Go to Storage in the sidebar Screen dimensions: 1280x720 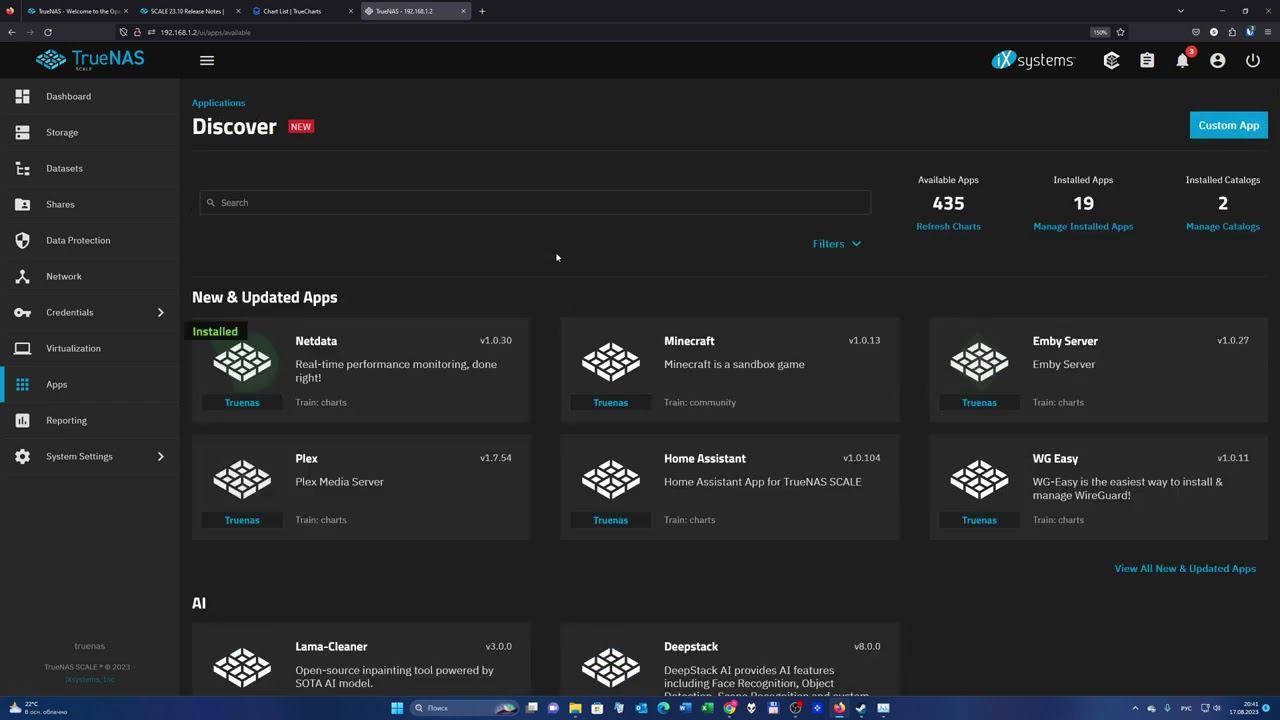pyautogui.click(x=62, y=132)
